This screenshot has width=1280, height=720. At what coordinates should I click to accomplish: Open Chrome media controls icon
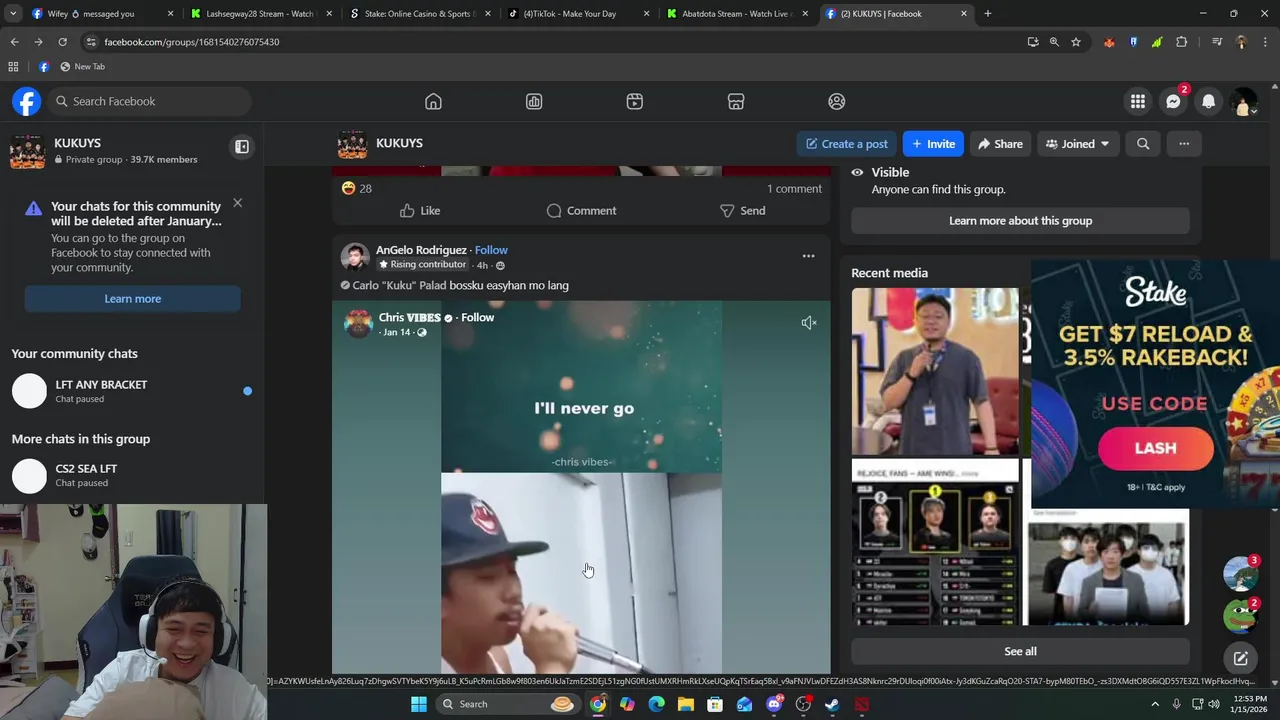pos(1217,42)
